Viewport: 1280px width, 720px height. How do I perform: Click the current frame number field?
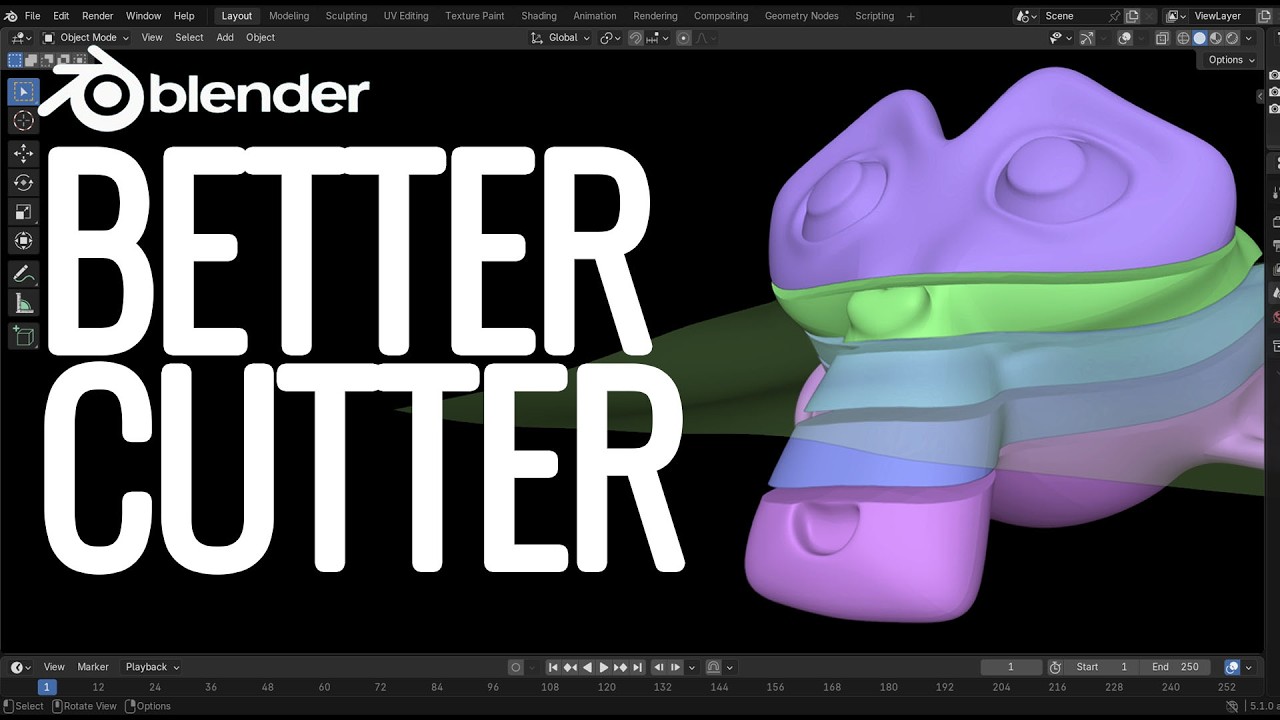point(1011,667)
